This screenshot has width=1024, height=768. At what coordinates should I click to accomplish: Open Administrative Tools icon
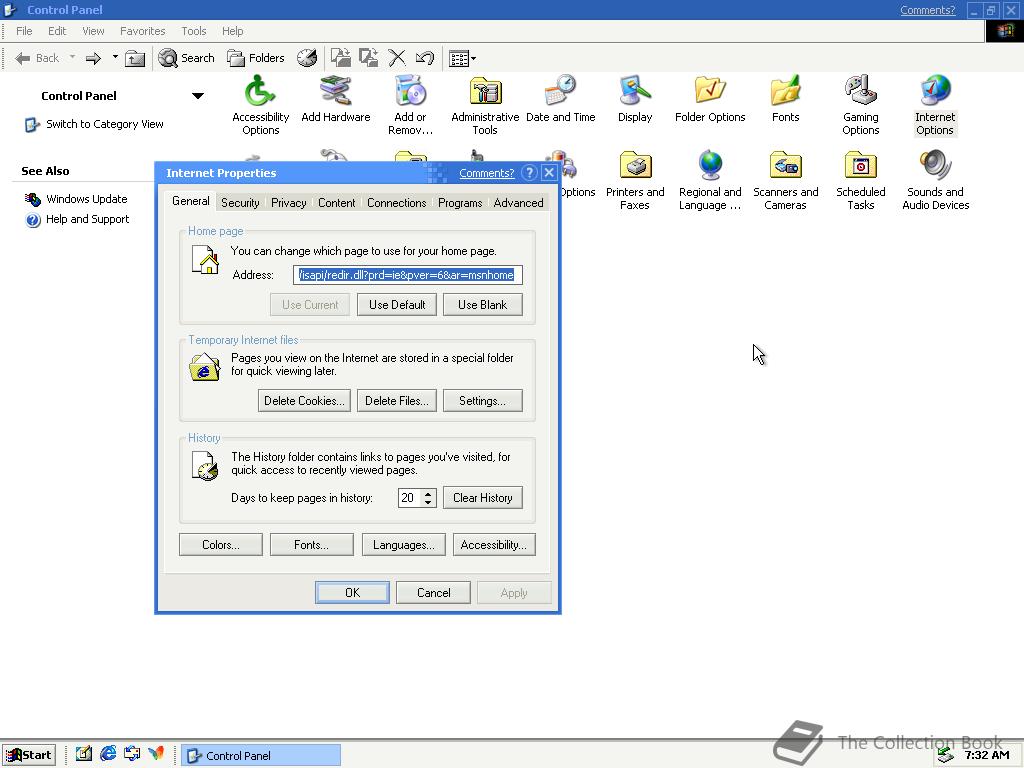[485, 104]
